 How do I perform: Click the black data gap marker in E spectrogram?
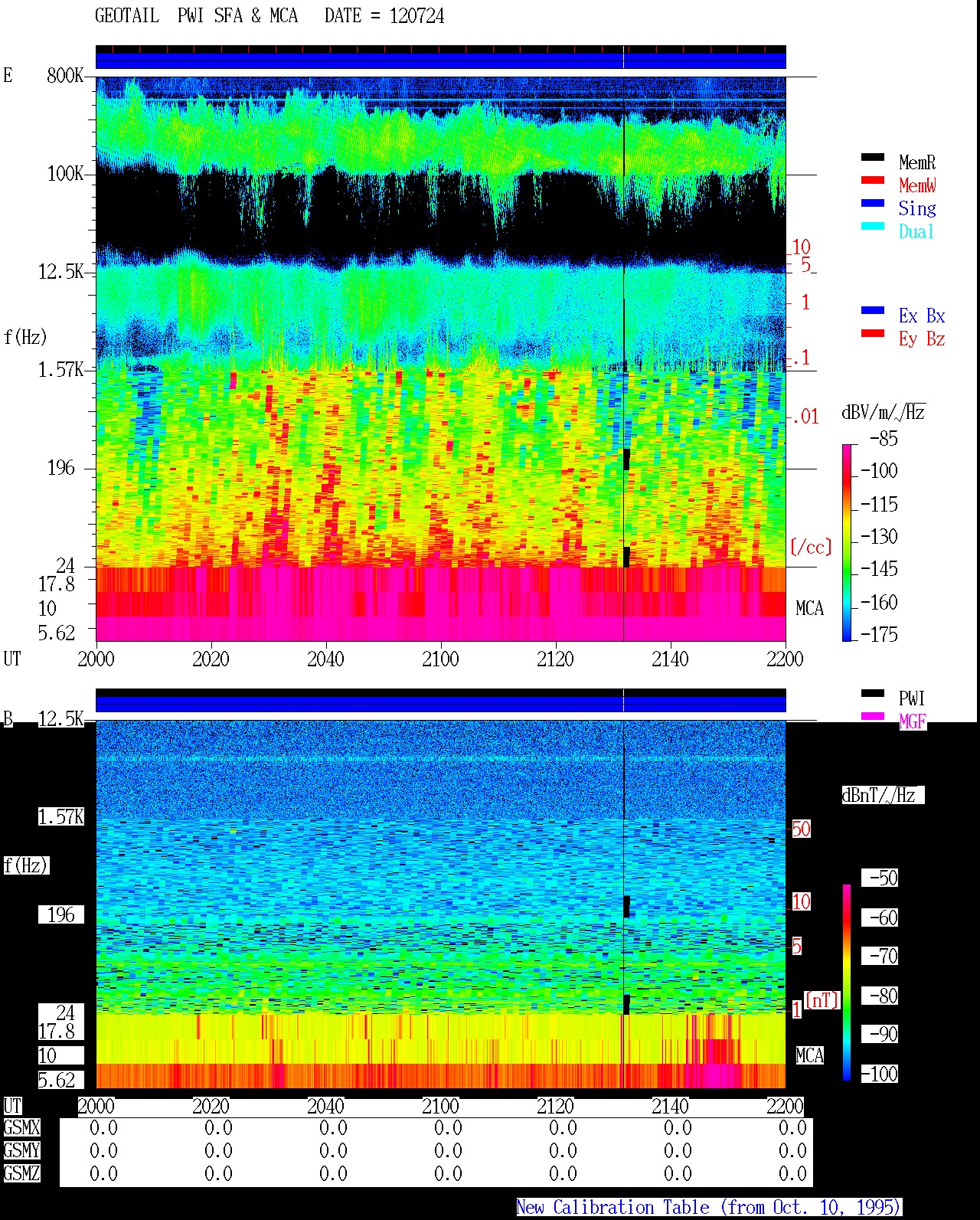pyautogui.click(x=626, y=460)
